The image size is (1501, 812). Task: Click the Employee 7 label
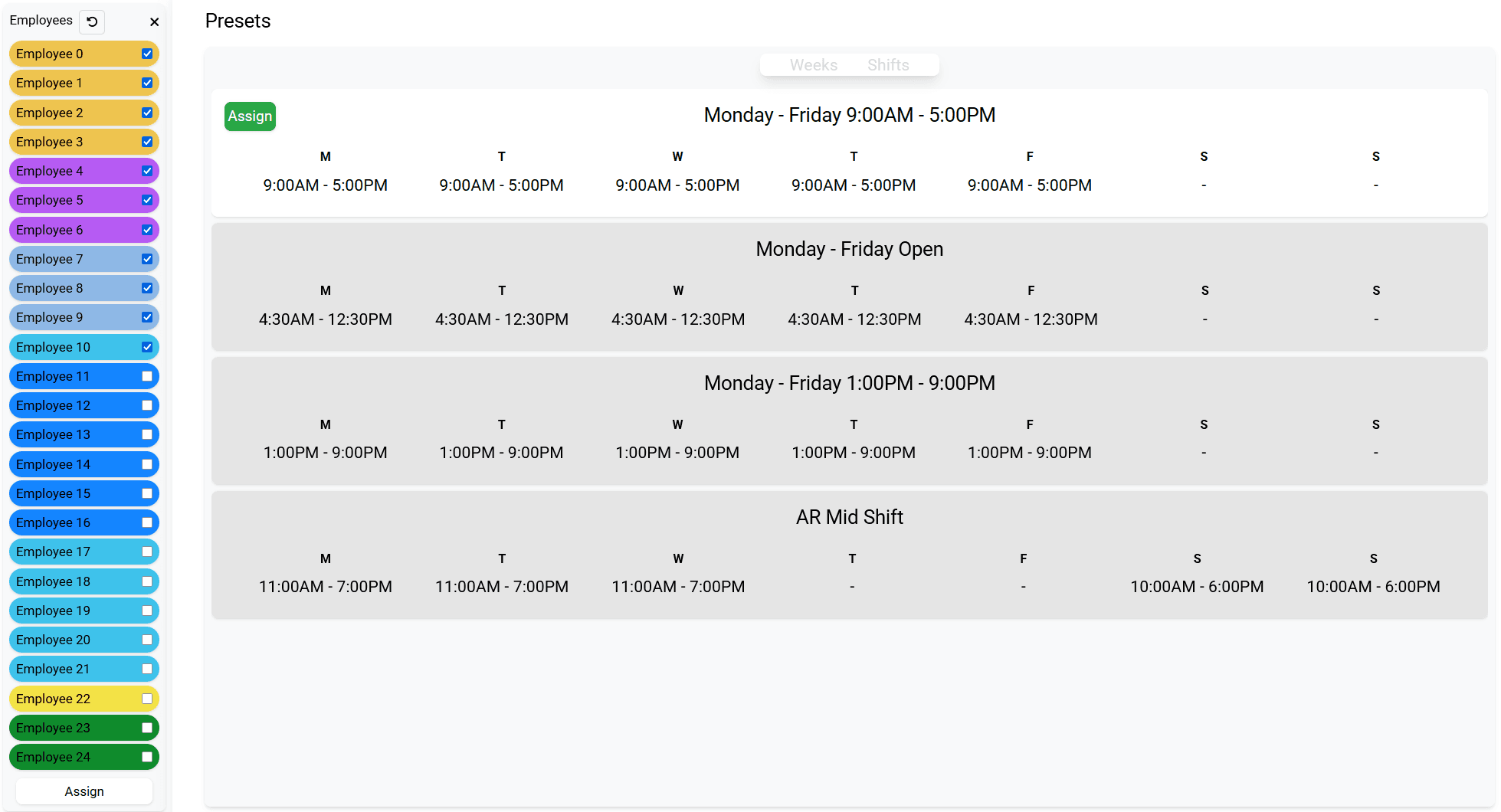(50, 259)
